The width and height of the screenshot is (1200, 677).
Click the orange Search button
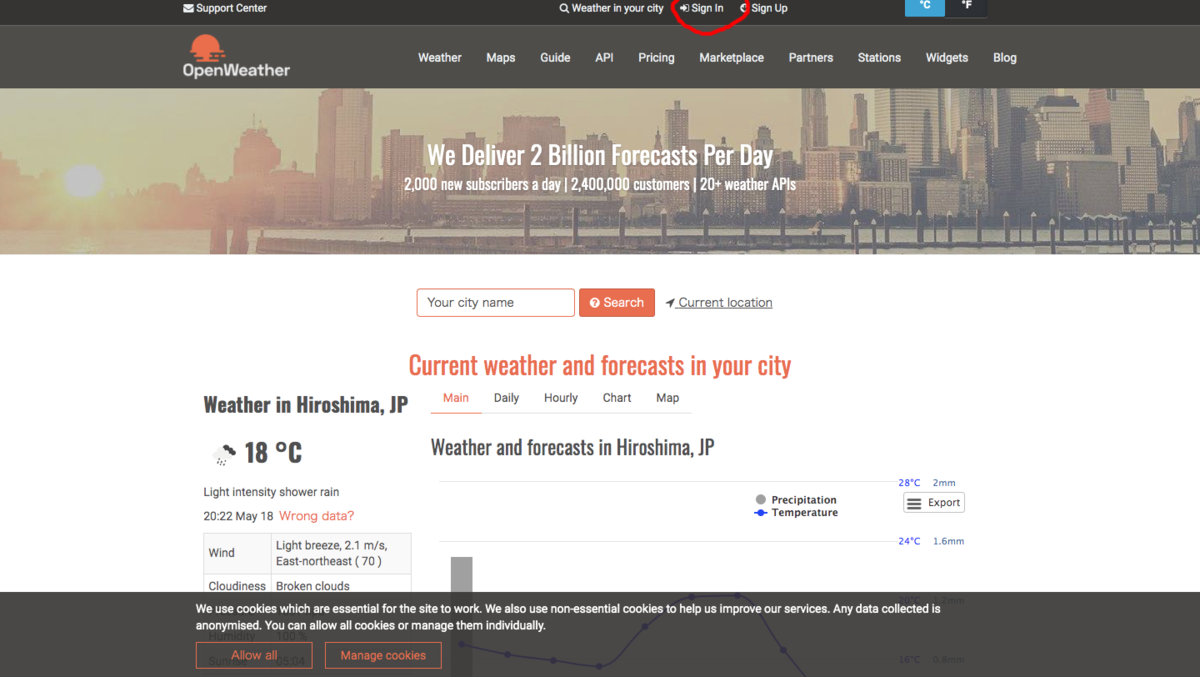click(617, 303)
